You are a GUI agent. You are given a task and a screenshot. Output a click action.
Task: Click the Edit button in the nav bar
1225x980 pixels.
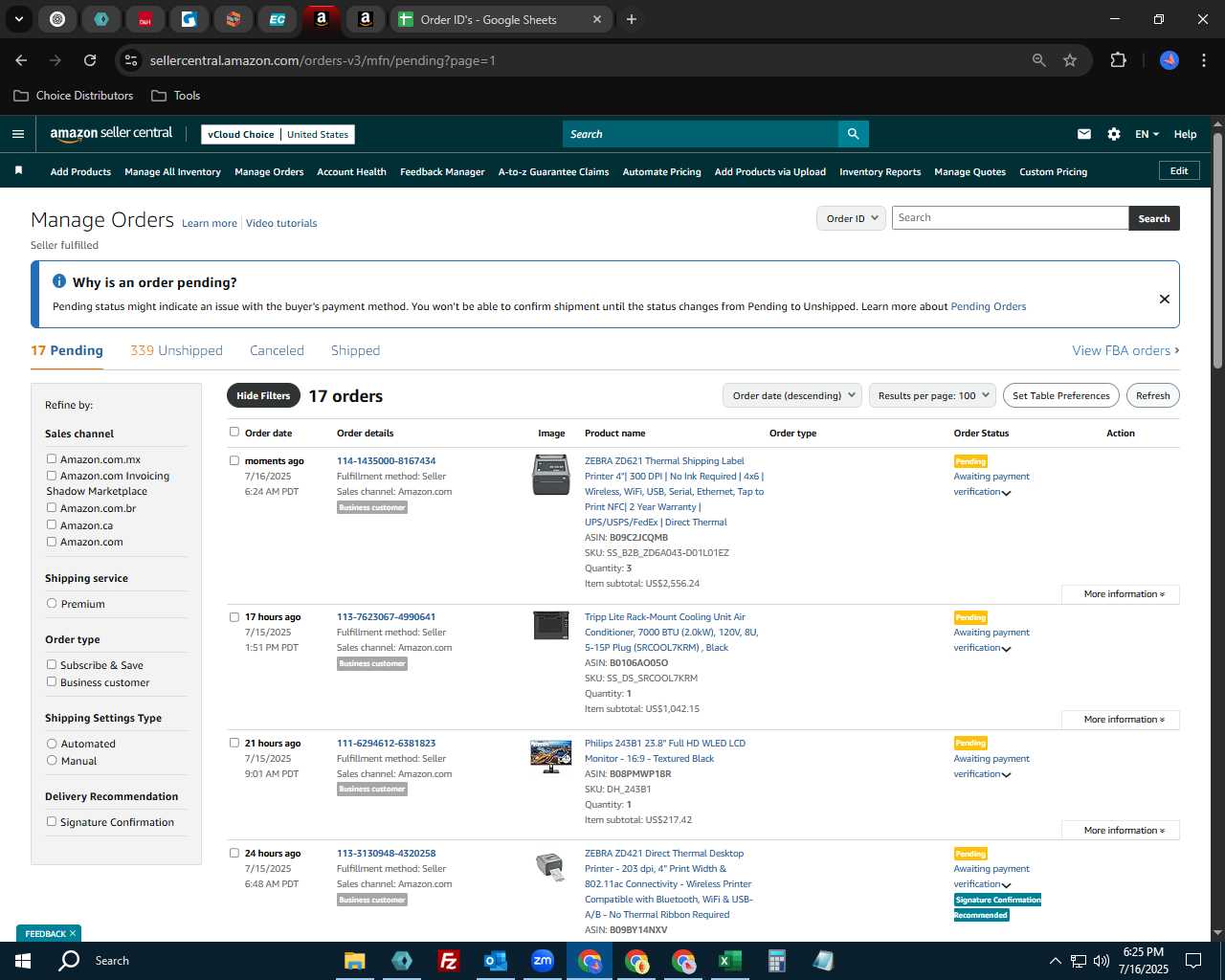(1179, 170)
